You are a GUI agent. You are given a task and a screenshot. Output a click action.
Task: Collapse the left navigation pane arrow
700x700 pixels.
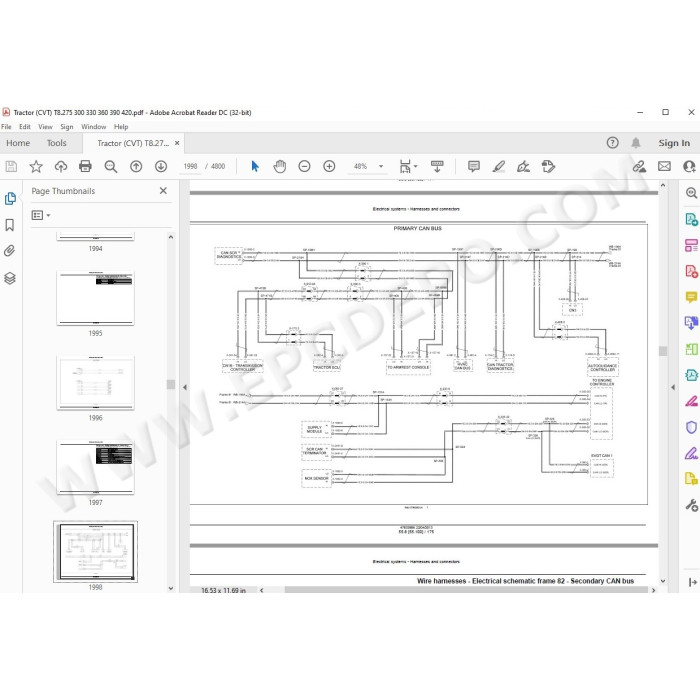click(185, 388)
